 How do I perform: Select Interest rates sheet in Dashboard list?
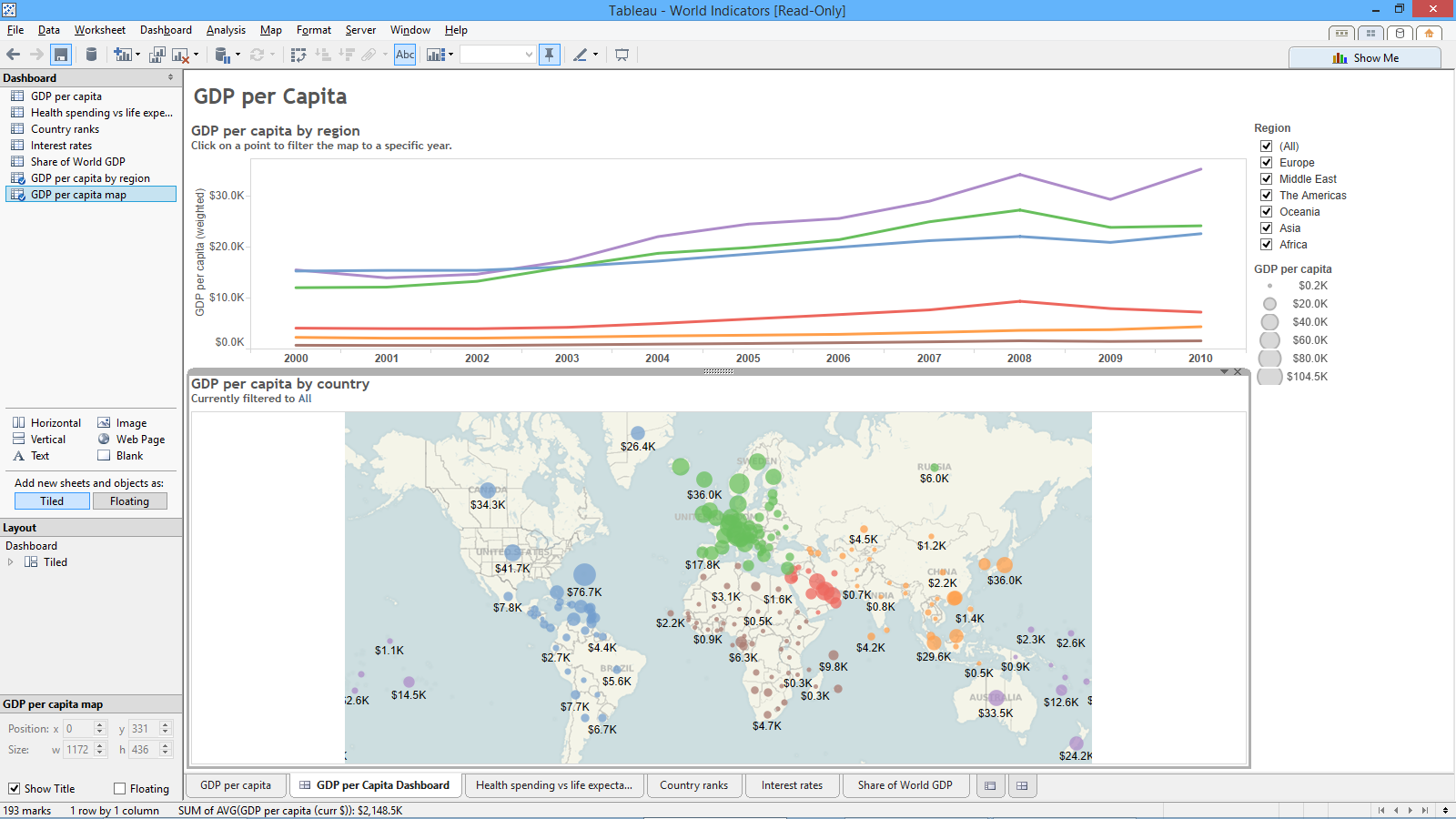(x=61, y=146)
